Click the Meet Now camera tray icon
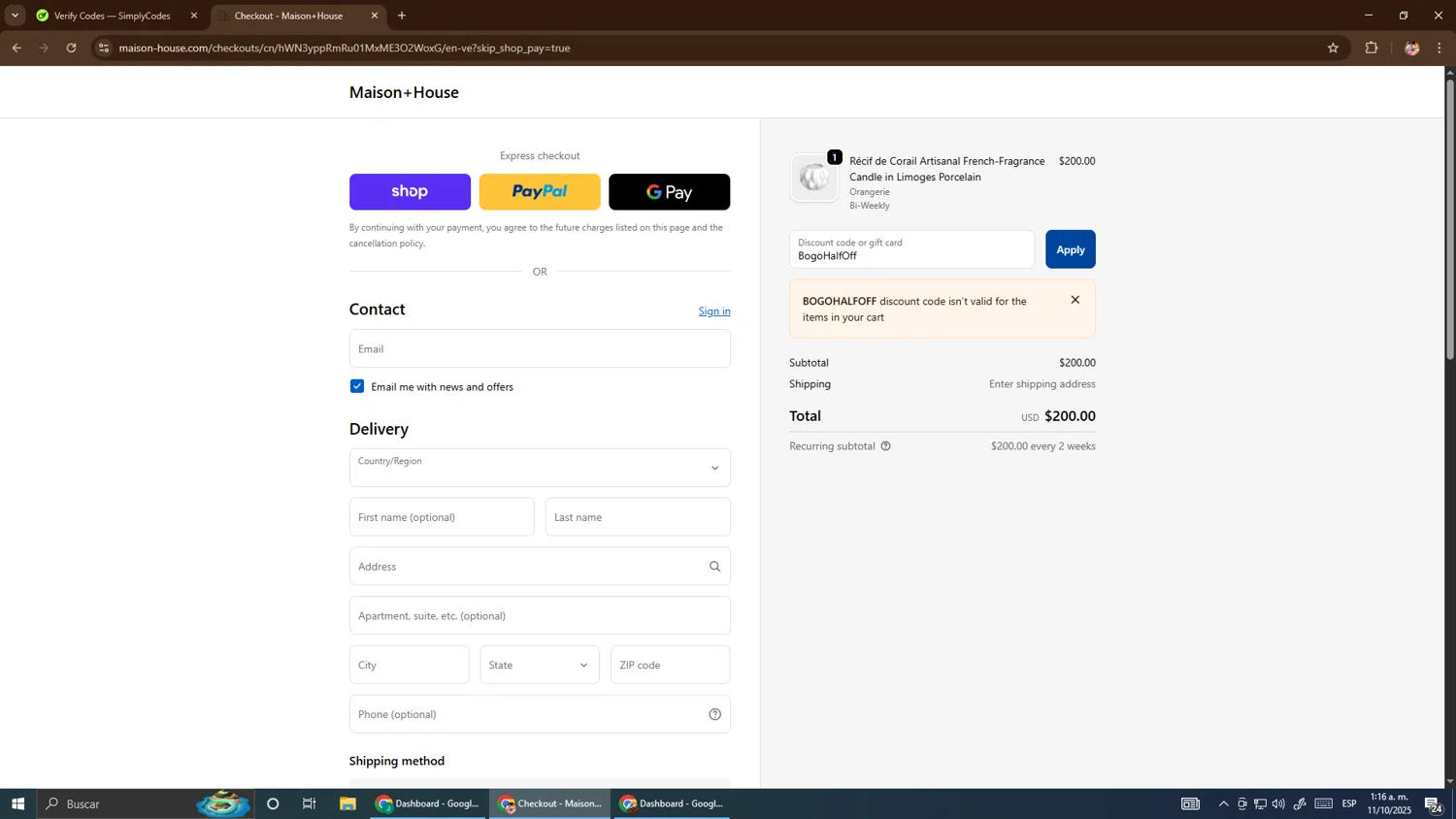 (1241, 803)
